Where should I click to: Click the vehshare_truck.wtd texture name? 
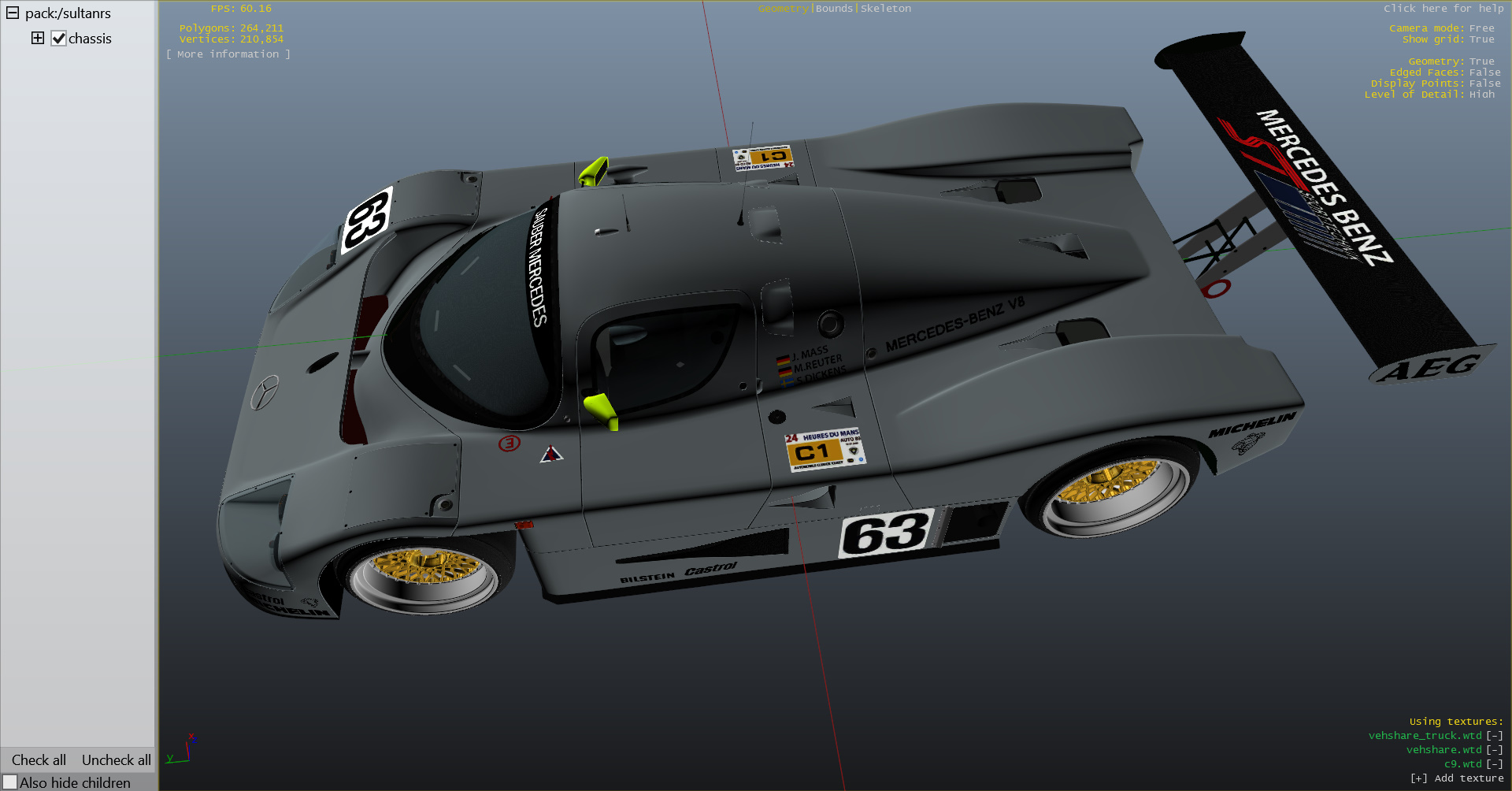(x=1425, y=736)
